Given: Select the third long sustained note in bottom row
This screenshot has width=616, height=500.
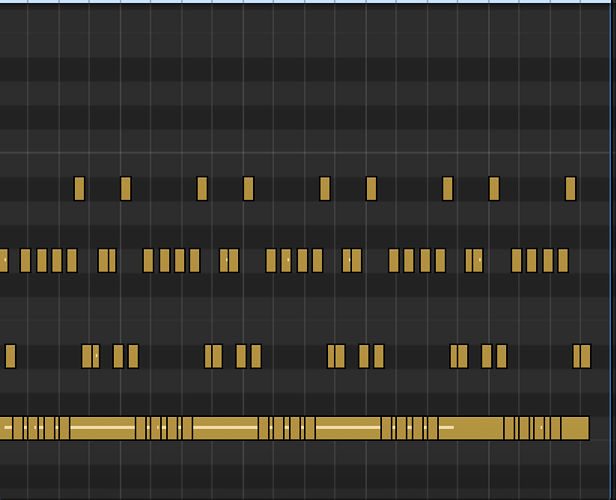Looking at the screenshot, I should [348, 428].
